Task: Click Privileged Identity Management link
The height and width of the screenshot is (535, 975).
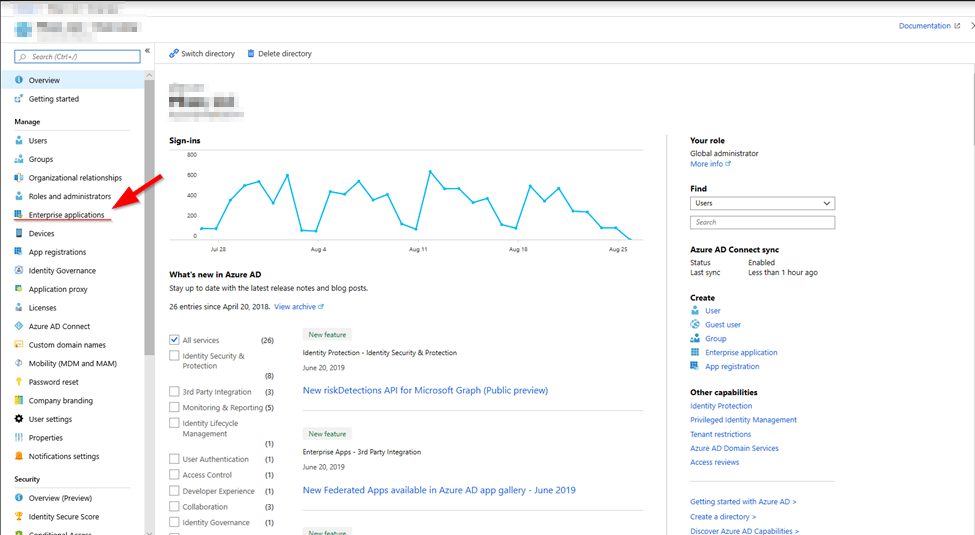Action: pyautogui.click(x=743, y=420)
